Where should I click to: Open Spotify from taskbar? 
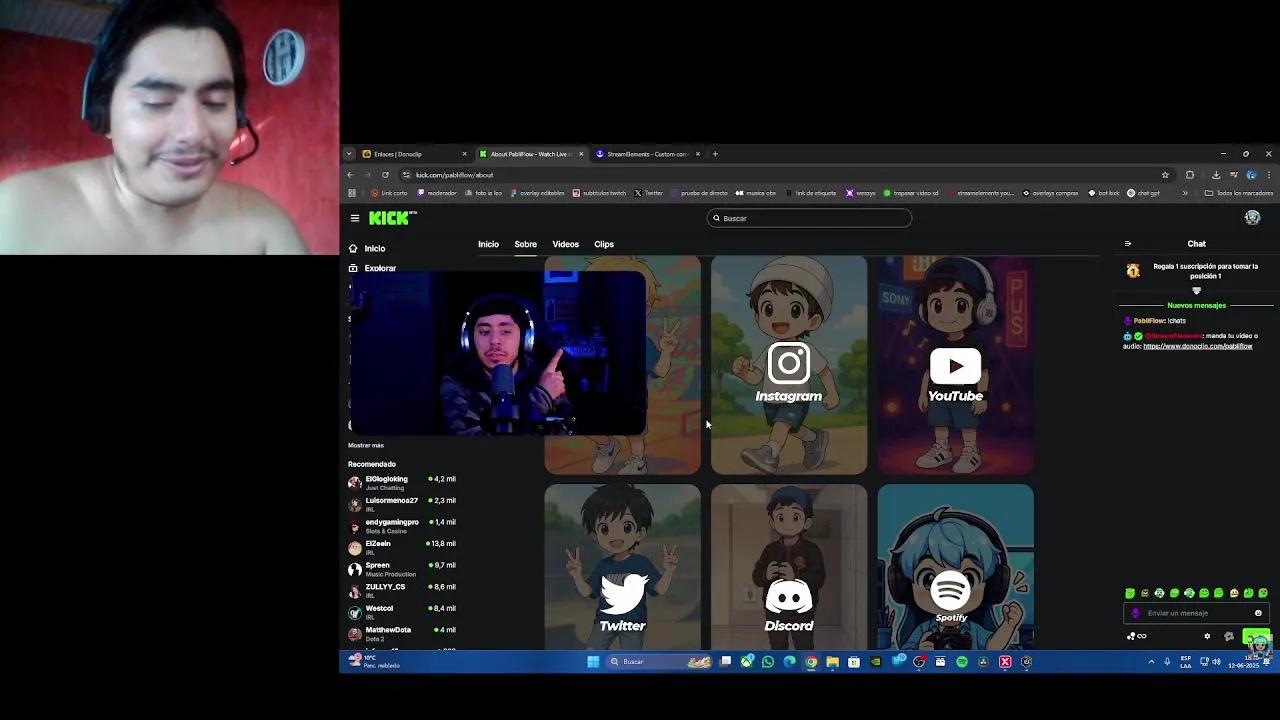tap(962, 662)
